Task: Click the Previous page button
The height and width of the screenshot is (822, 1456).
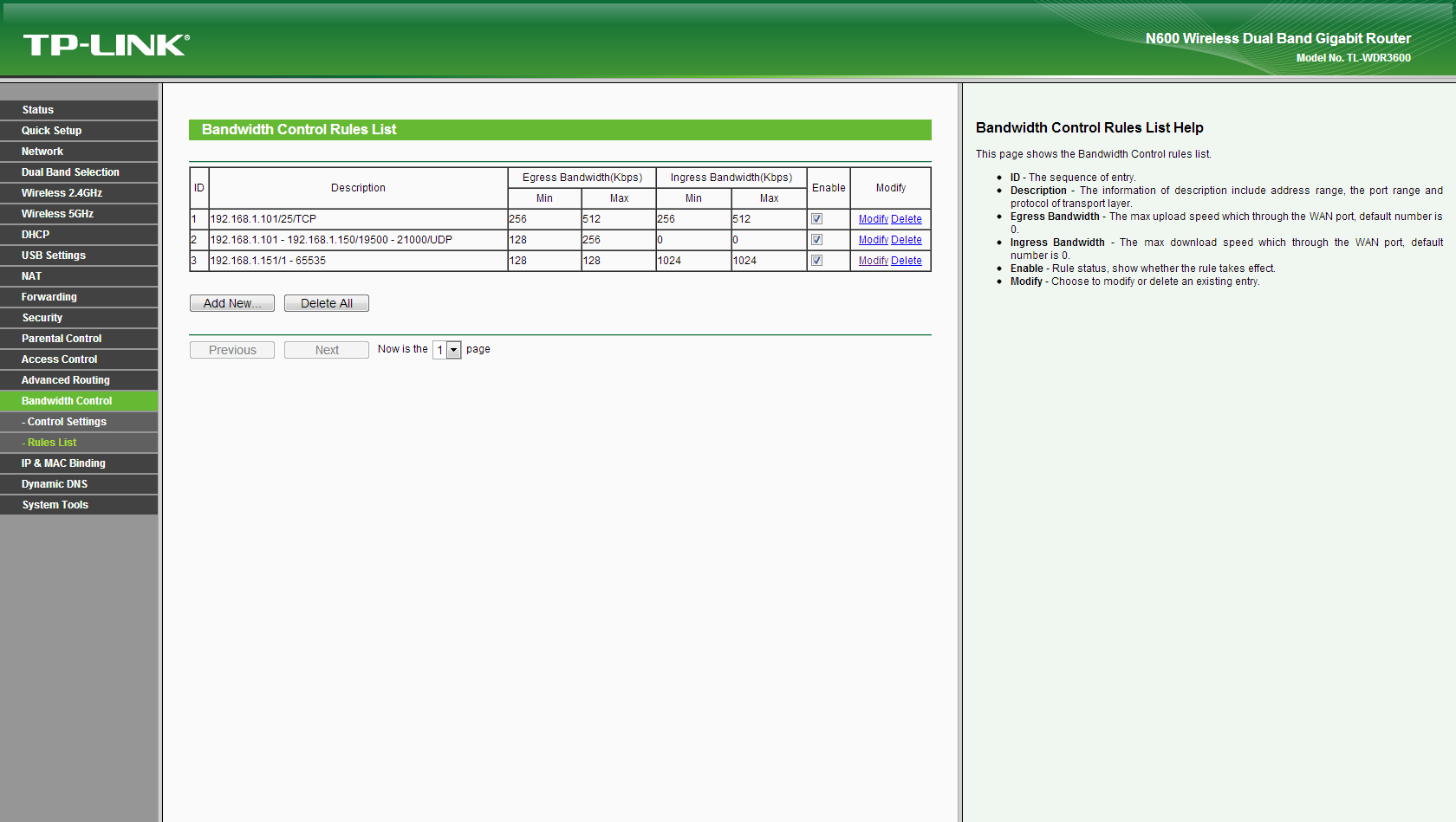Action: 232,350
